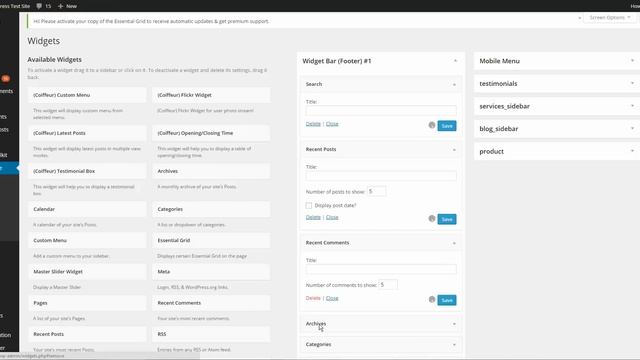Close the Search widget link
The image size is (640, 360).
[x=332, y=124]
